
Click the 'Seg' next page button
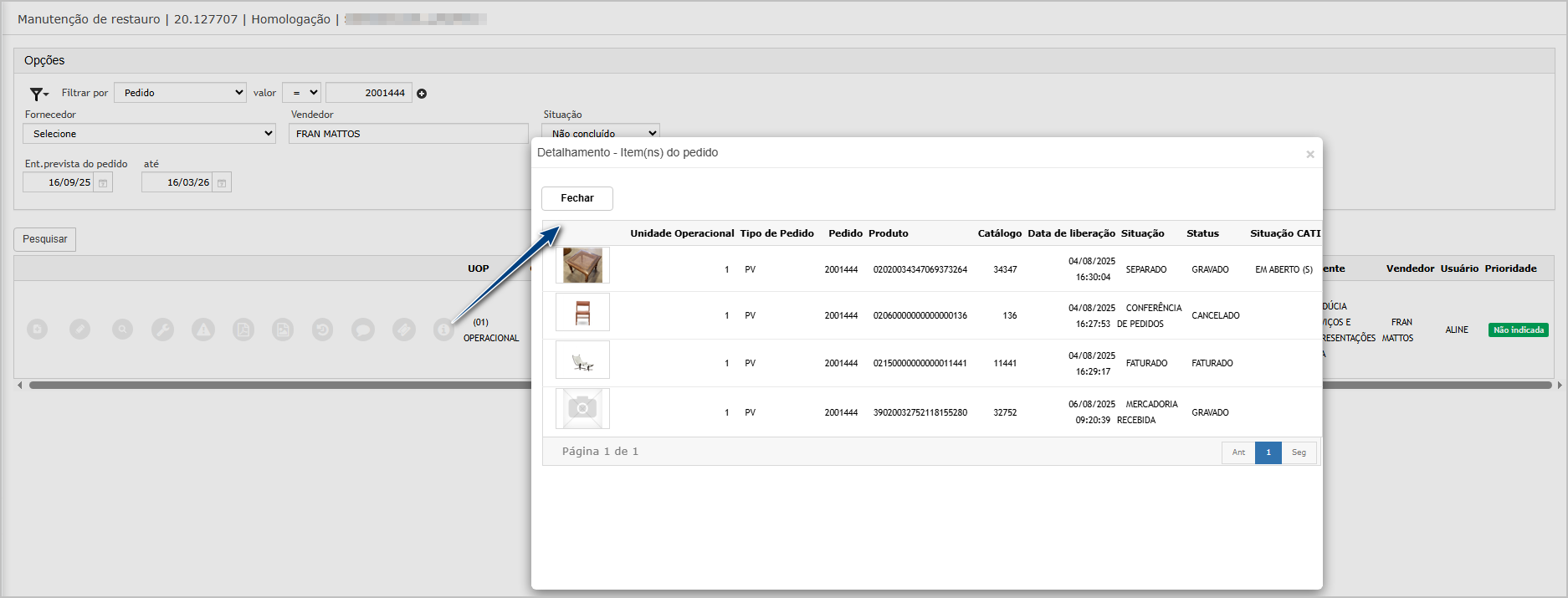1299,452
